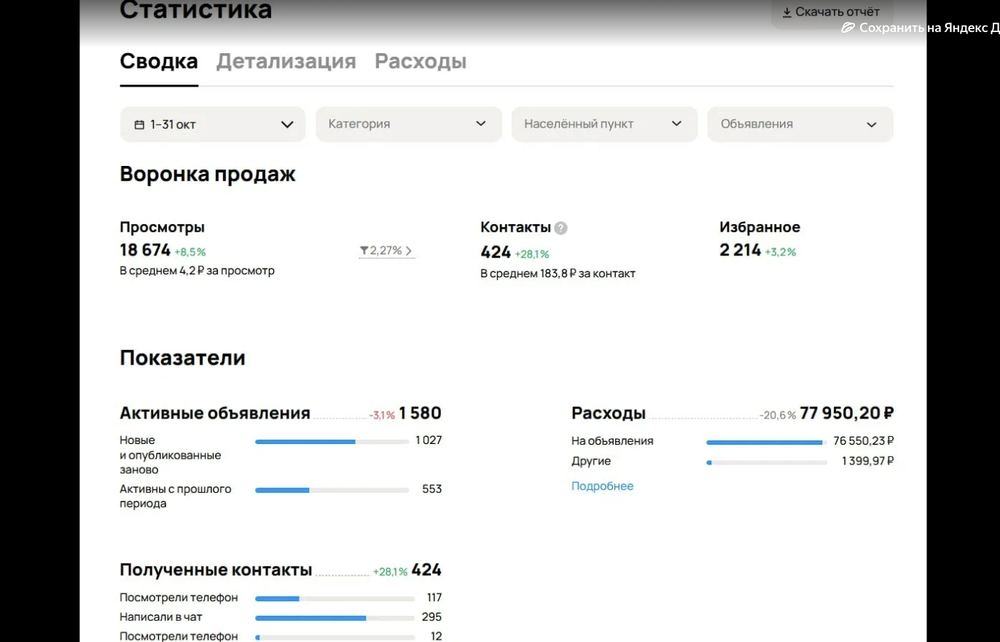Click the Написали в чат bar
Screen dimensions: 1000x642
click(x=335, y=618)
